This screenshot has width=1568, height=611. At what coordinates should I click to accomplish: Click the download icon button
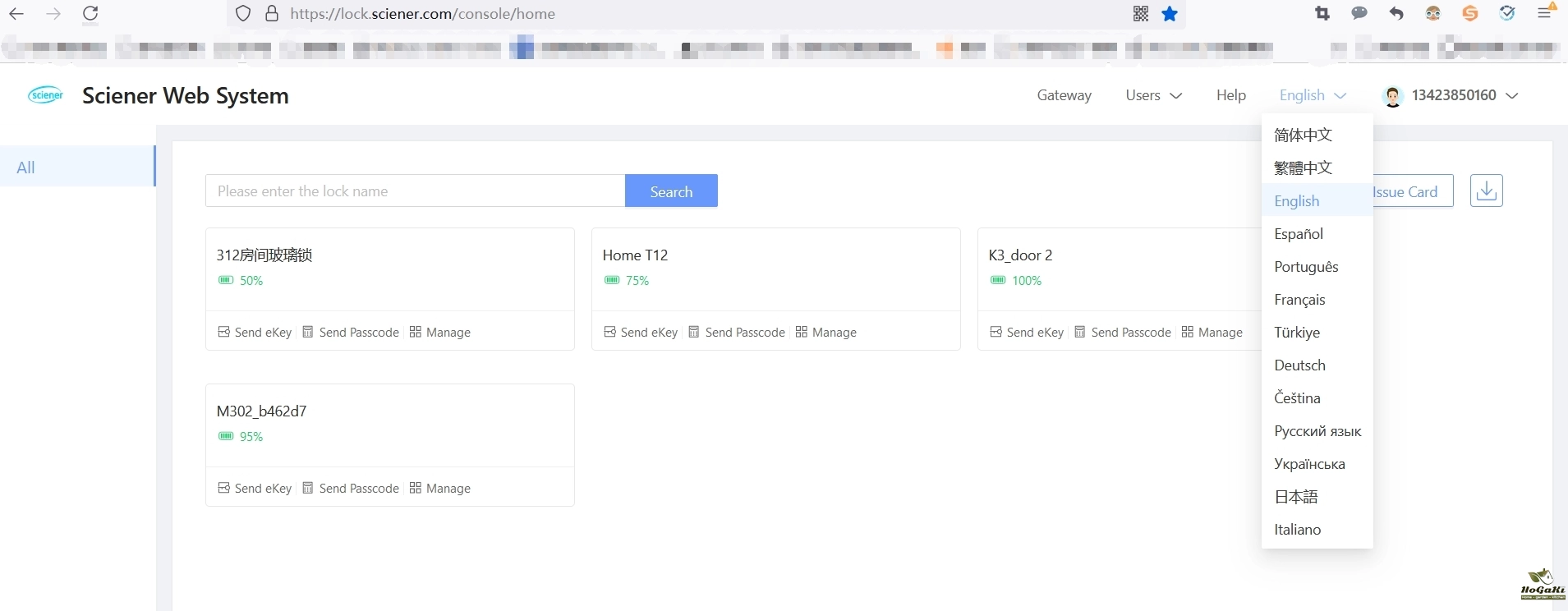pyautogui.click(x=1486, y=191)
